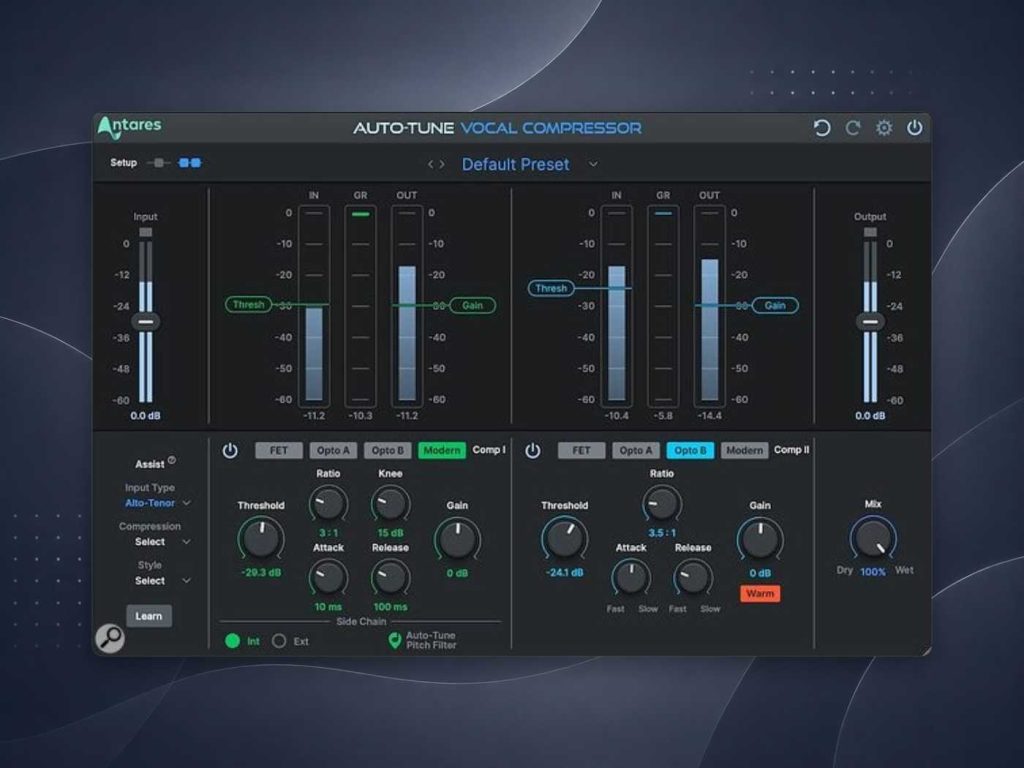The image size is (1024, 768).
Task: Click Comp I threshold value -29.3 dB
Action: pos(261,573)
